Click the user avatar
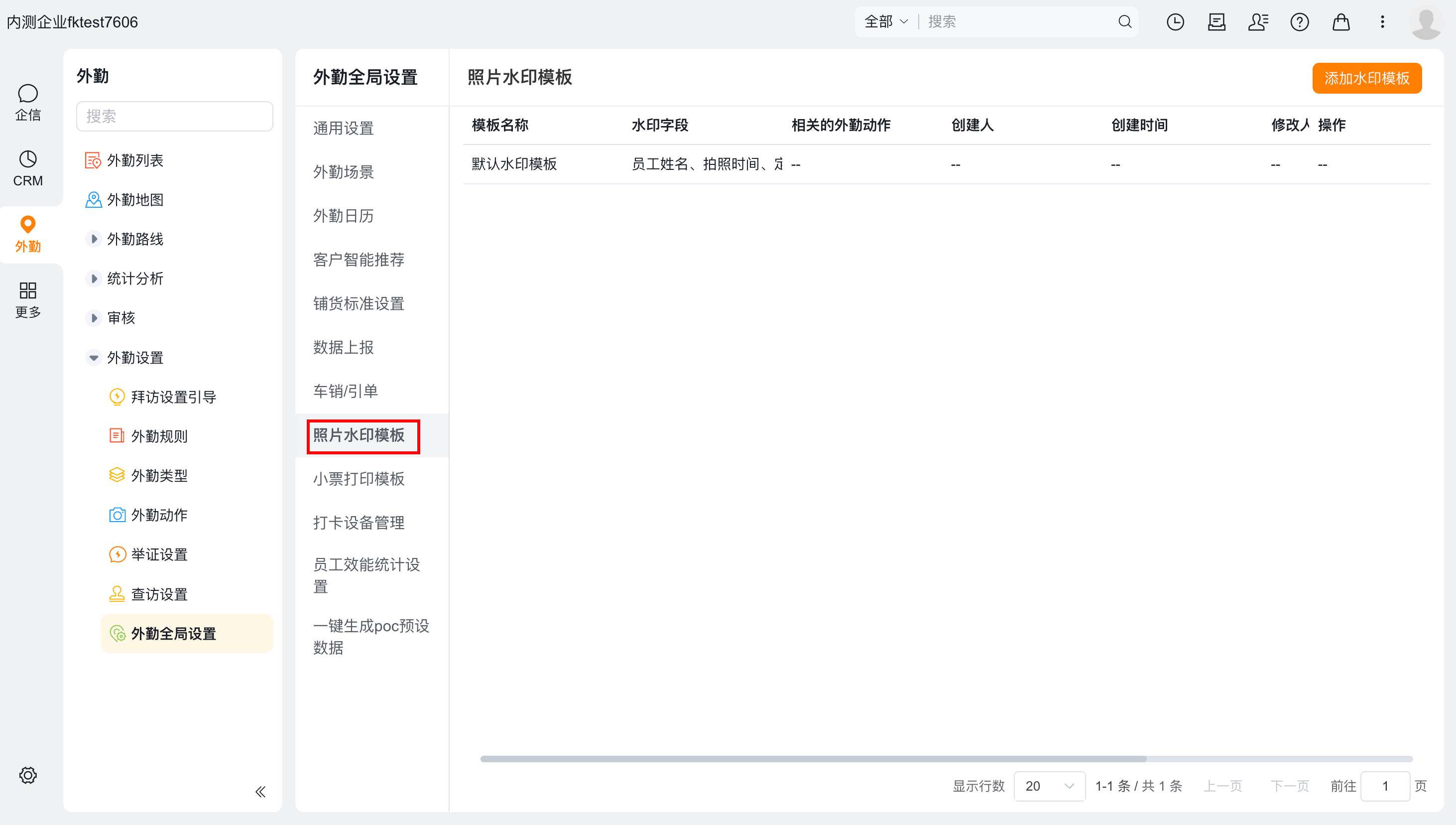The width and height of the screenshot is (1456, 825). (1426, 23)
